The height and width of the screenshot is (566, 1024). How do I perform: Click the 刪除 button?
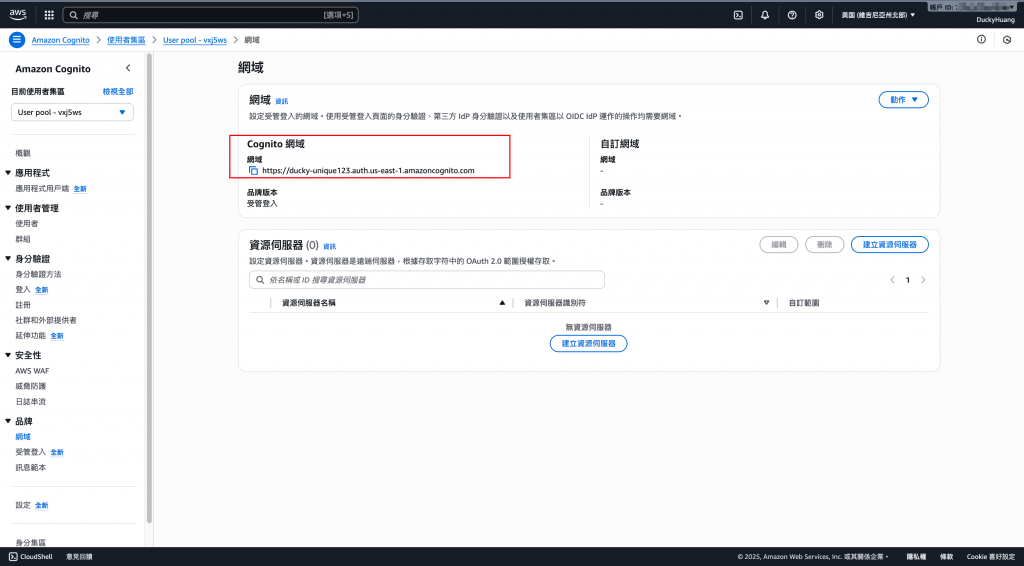click(x=825, y=245)
